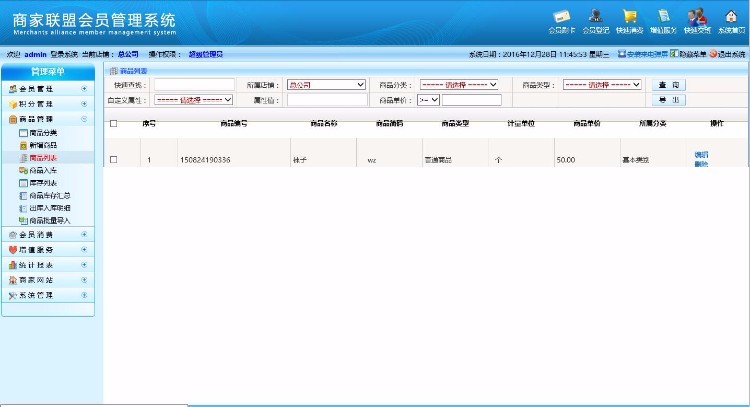The image size is (750, 407).
Task: Click the 增值服务 heart icon
Action: [x=13, y=250]
